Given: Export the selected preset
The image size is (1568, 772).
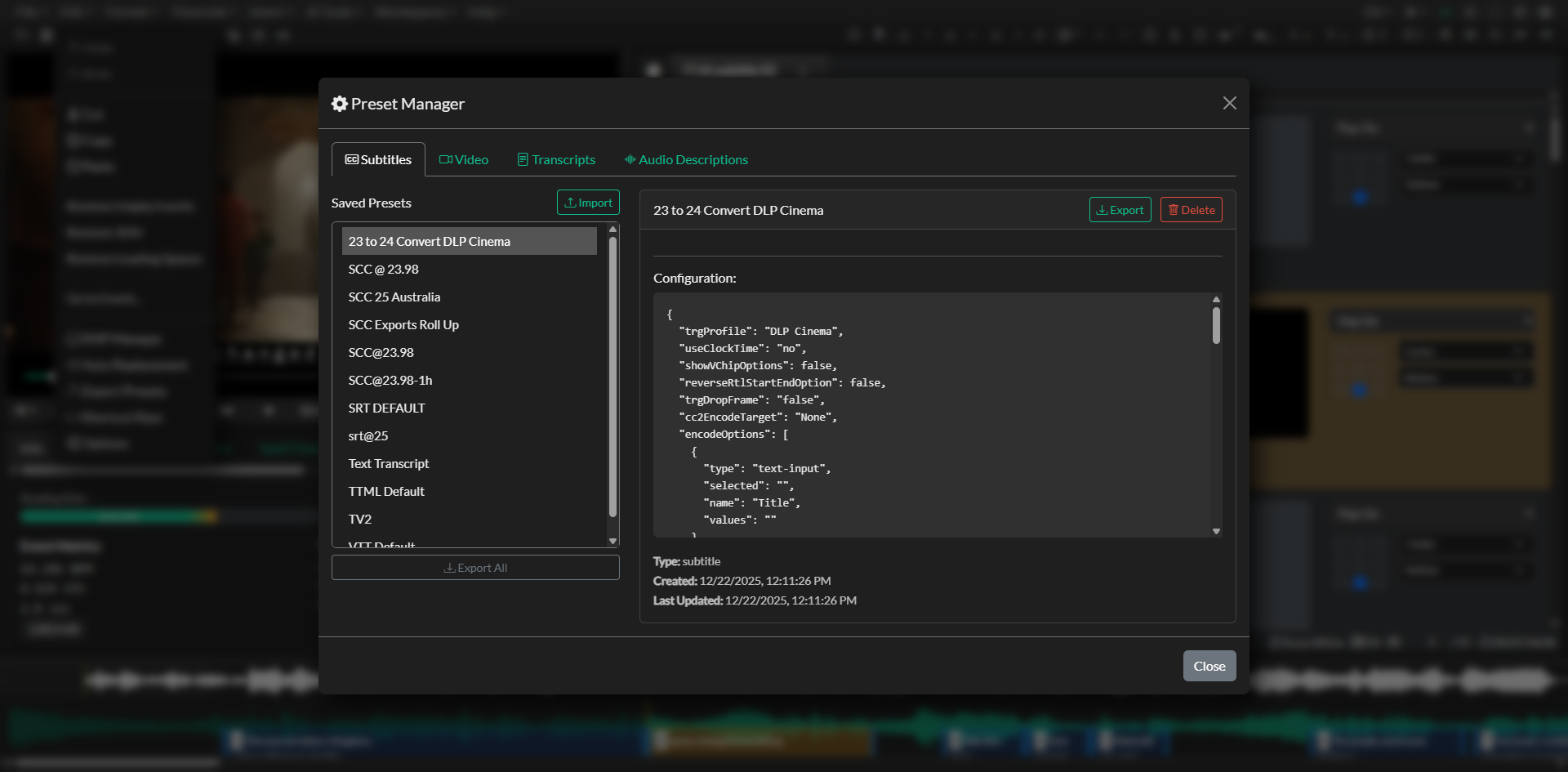Looking at the screenshot, I should point(1120,210).
